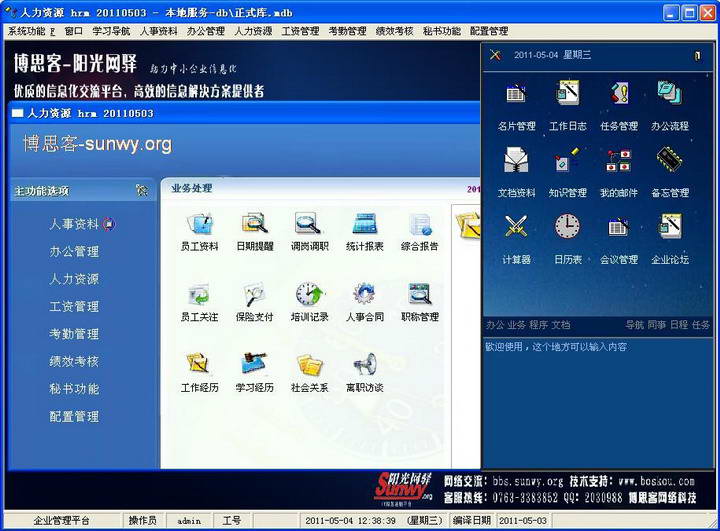The image size is (720, 531).
Task: Select 绩效考核 in the left sidebar
Action: coord(74,362)
